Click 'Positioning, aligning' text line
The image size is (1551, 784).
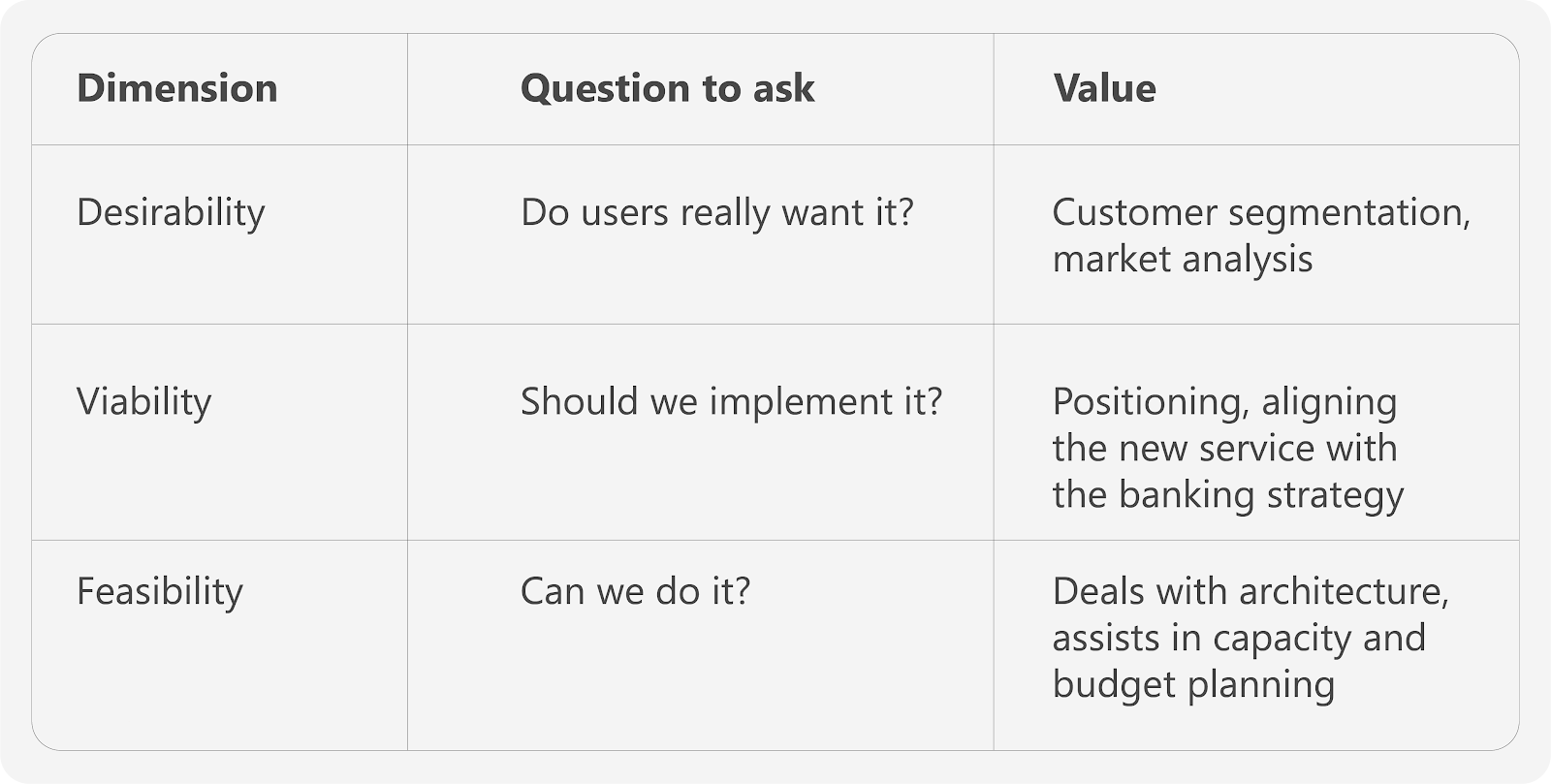[x=1225, y=401]
